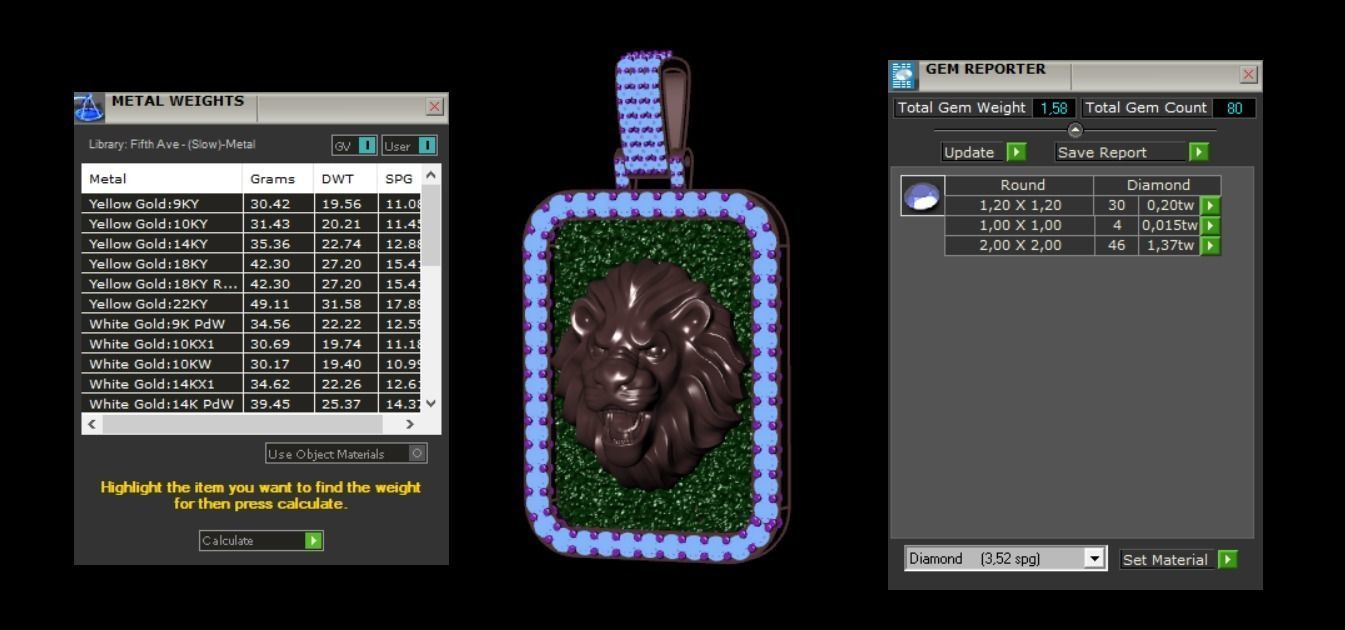Select the Yellow Gold:18KY row
1345x630 pixels.
tap(252, 264)
